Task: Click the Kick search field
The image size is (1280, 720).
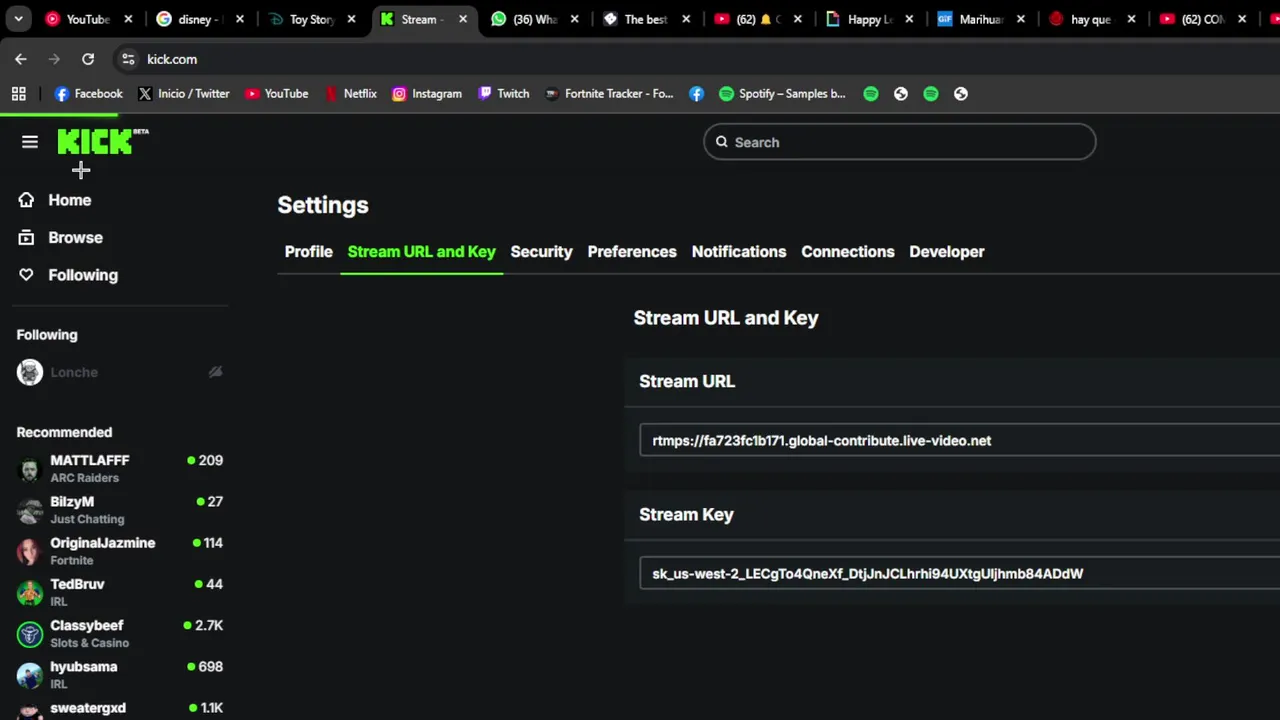Action: coord(900,142)
